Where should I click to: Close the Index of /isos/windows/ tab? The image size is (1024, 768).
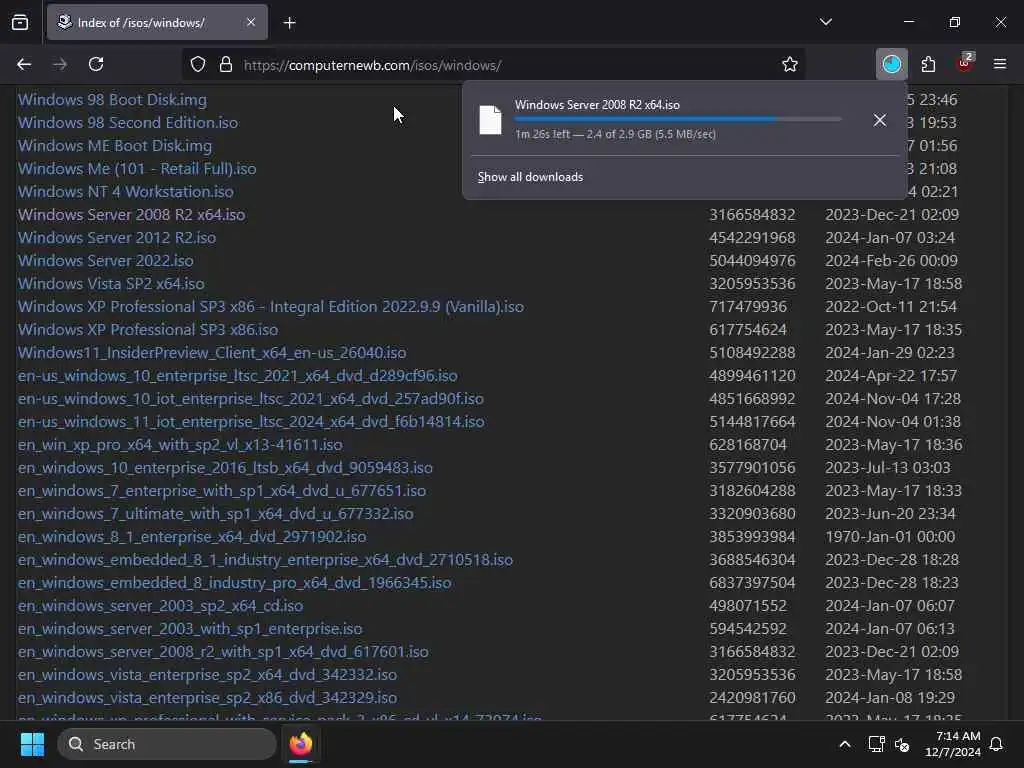251,22
